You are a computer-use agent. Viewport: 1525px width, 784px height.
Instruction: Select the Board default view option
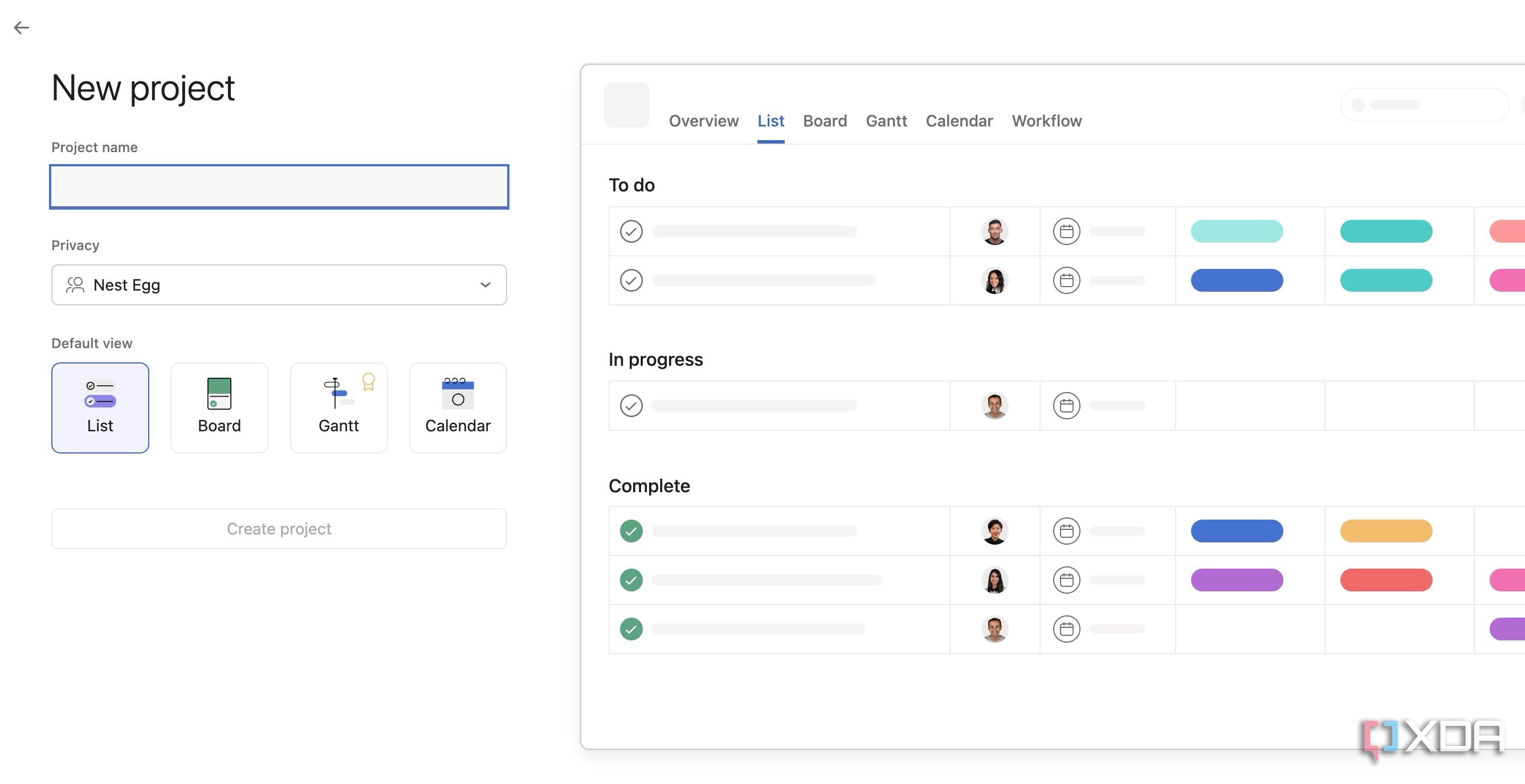click(x=219, y=408)
